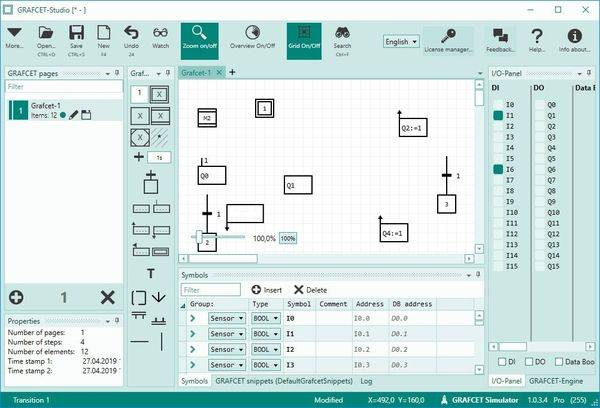Click Delete in Symbols panel
Image resolution: width=600 pixels, height=408 pixels.
pos(310,290)
